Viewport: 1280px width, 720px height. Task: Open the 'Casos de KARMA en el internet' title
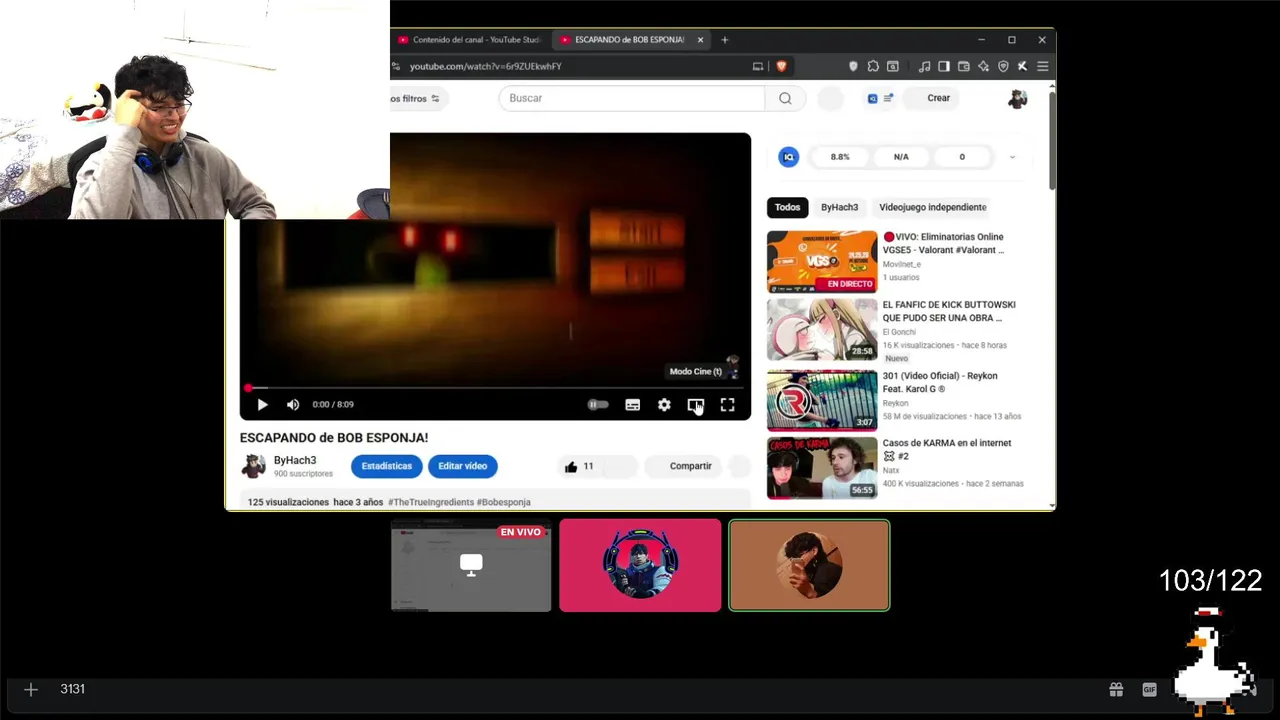[946, 449]
